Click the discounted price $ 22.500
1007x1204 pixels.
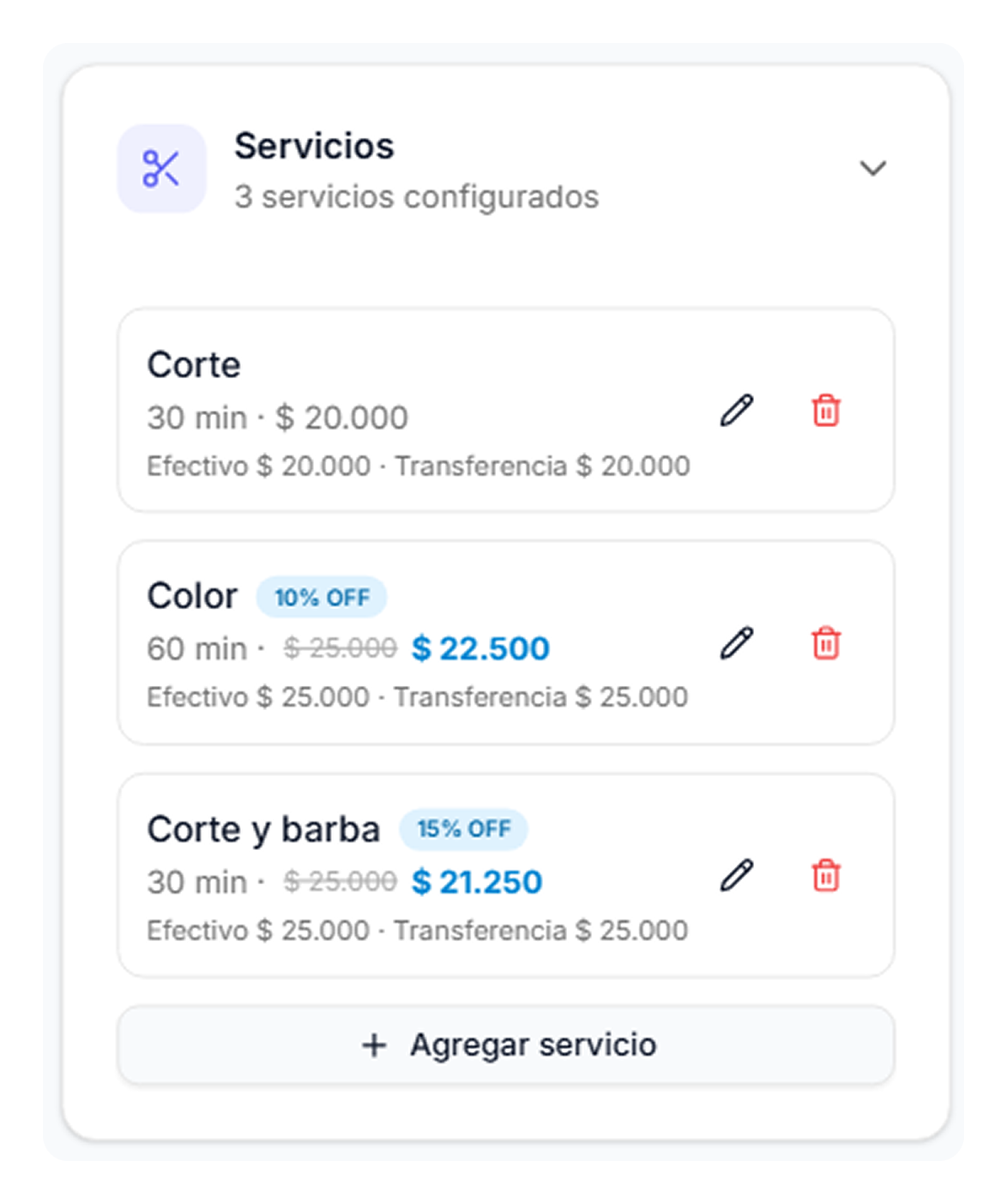pyautogui.click(x=480, y=648)
